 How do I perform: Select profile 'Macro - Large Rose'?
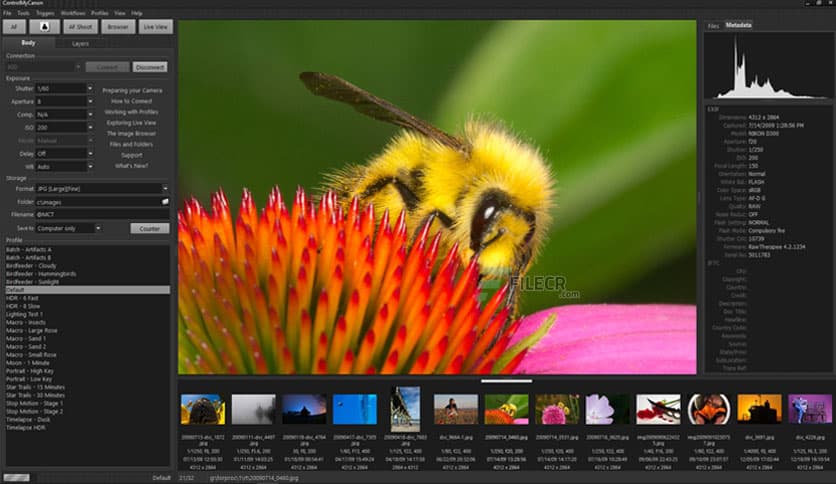[31, 330]
